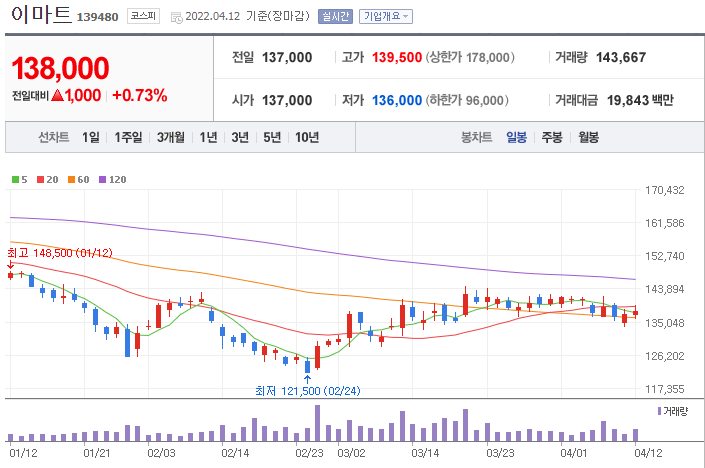Click the current price 138,000

60,68
